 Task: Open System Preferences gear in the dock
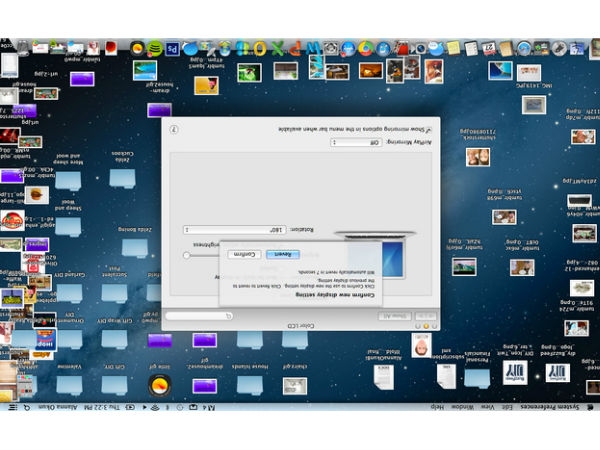coord(330,49)
